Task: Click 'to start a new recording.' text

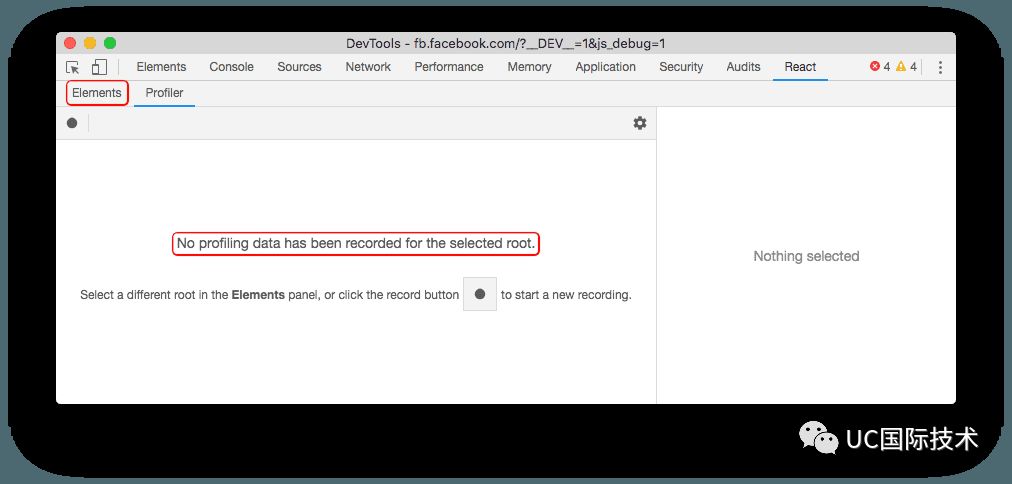Action: click(566, 295)
